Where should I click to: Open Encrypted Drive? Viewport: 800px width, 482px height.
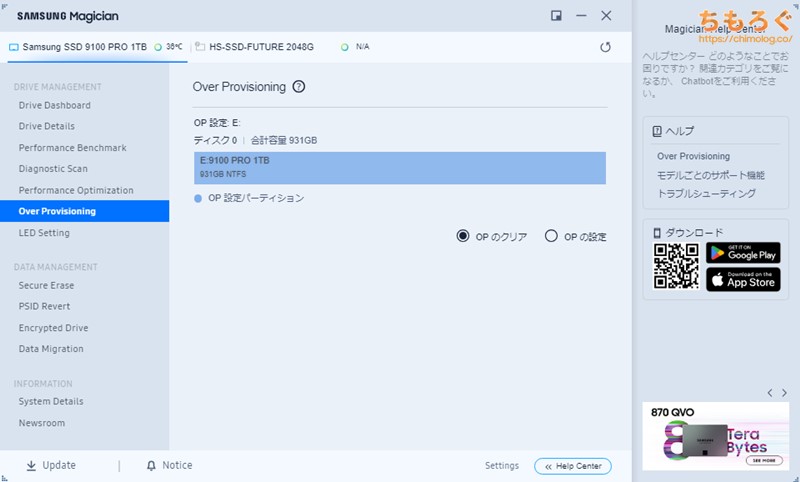(54, 327)
